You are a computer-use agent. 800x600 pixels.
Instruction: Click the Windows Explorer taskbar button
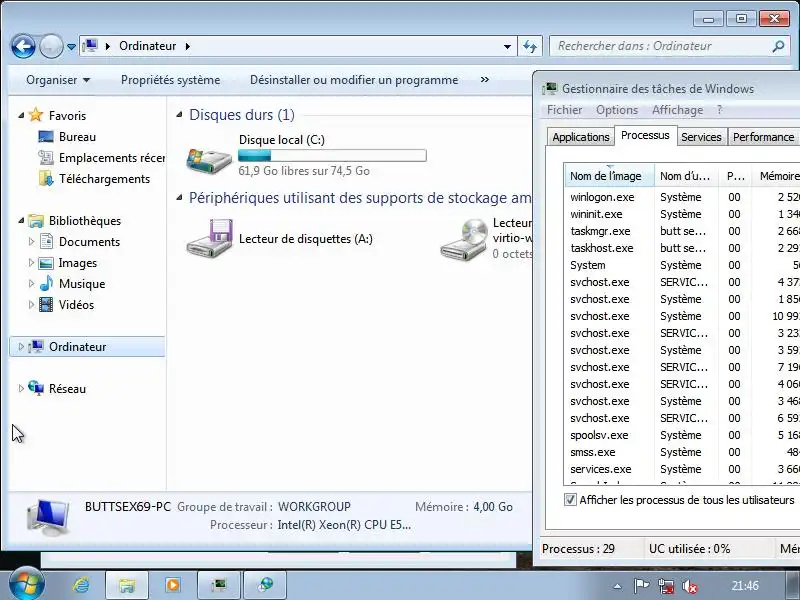(x=127, y=585)
